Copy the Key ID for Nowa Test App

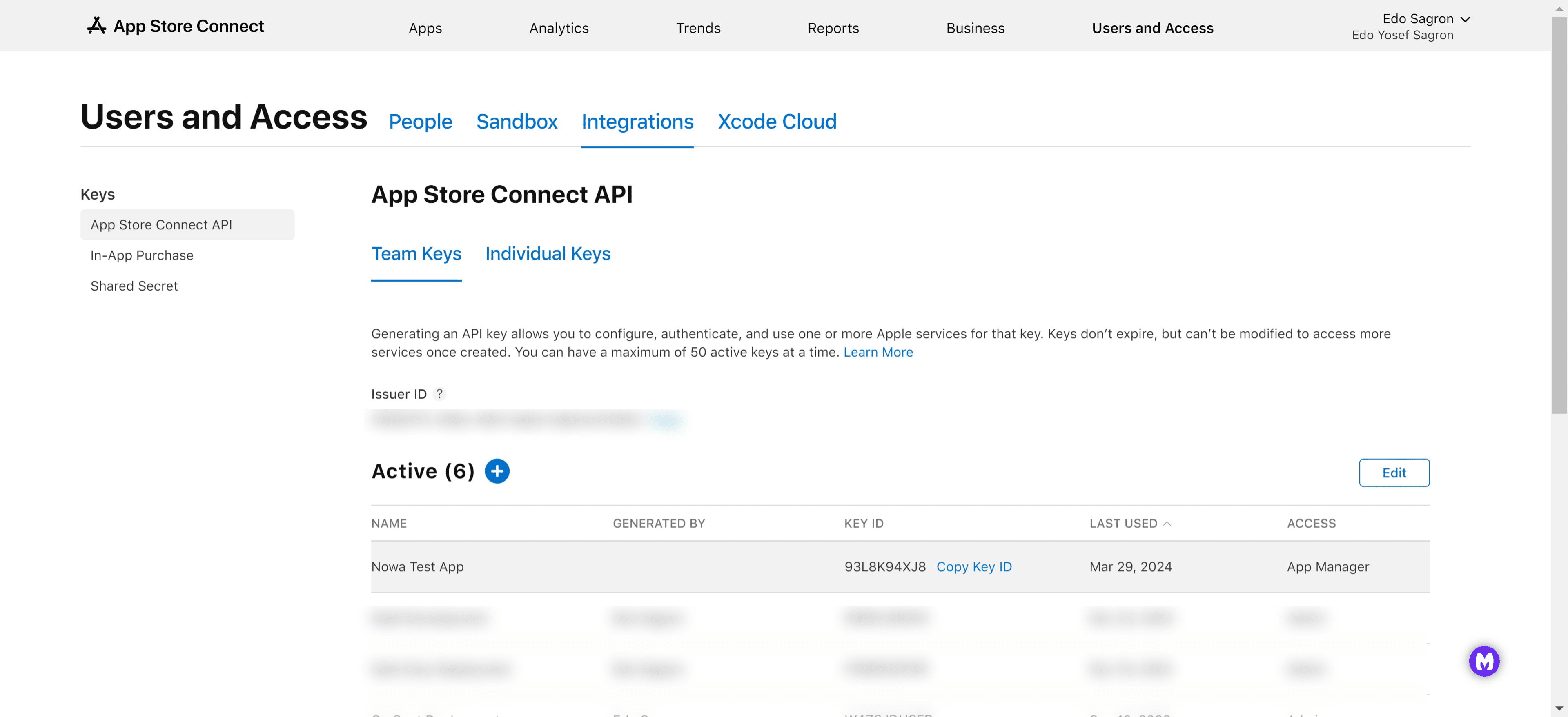click(974, 567)
